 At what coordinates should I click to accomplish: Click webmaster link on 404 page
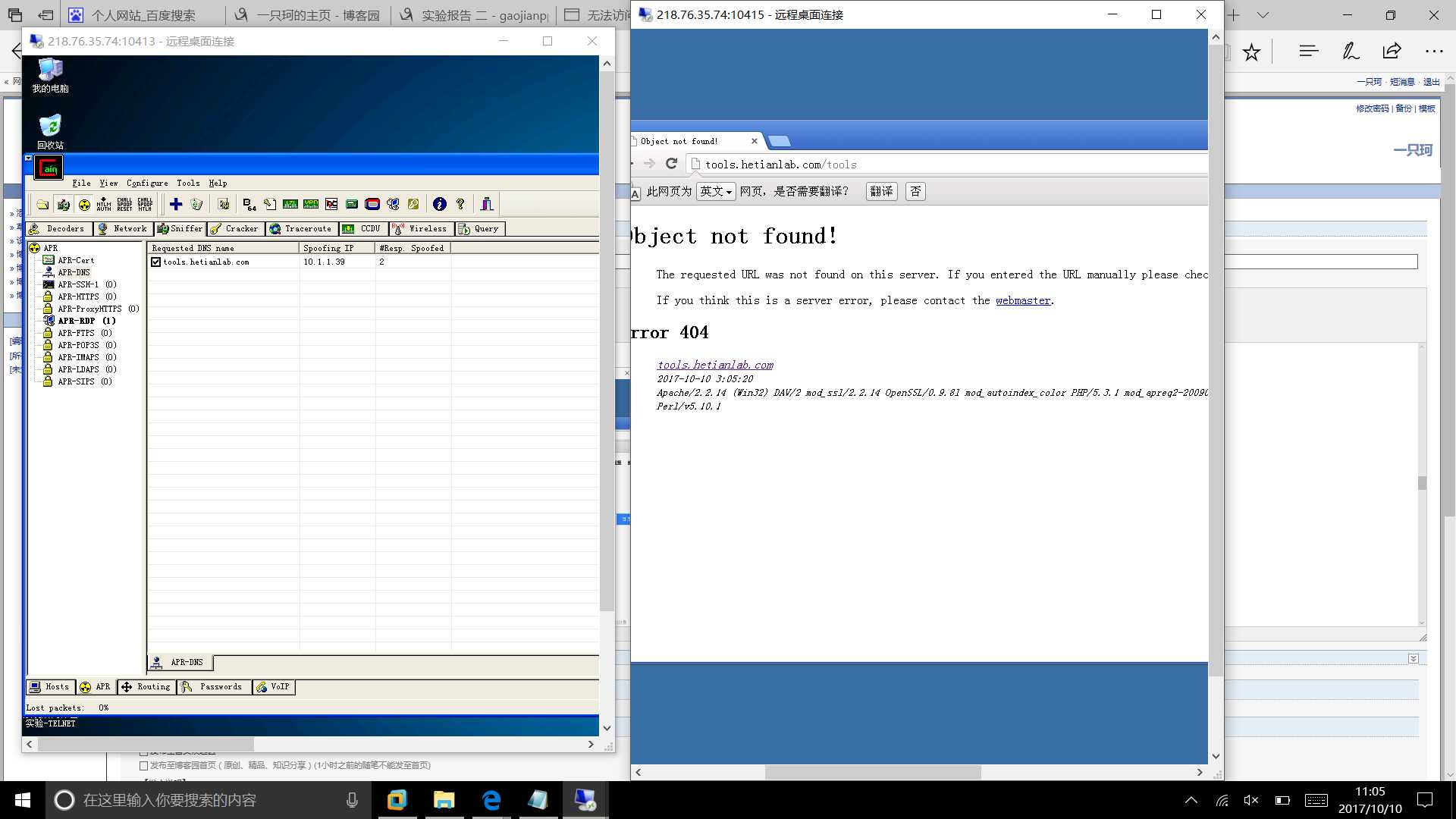point(1023,300)
